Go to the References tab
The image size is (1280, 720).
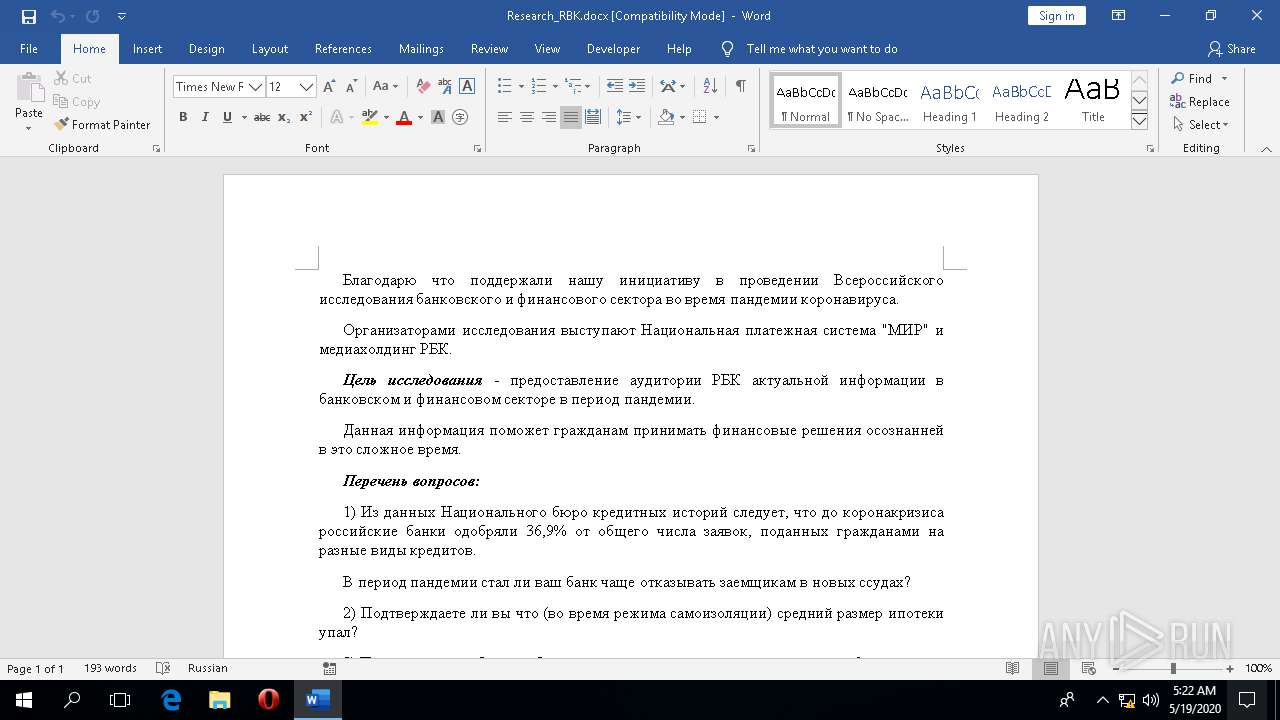[x=343, y=49]
